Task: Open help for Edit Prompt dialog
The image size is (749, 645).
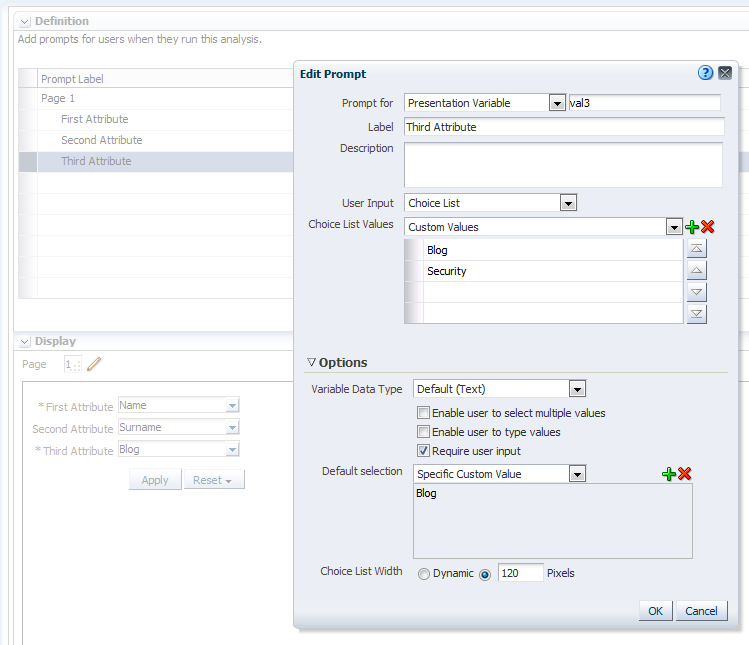Action: pyautogui.click(x=705, y=73)
